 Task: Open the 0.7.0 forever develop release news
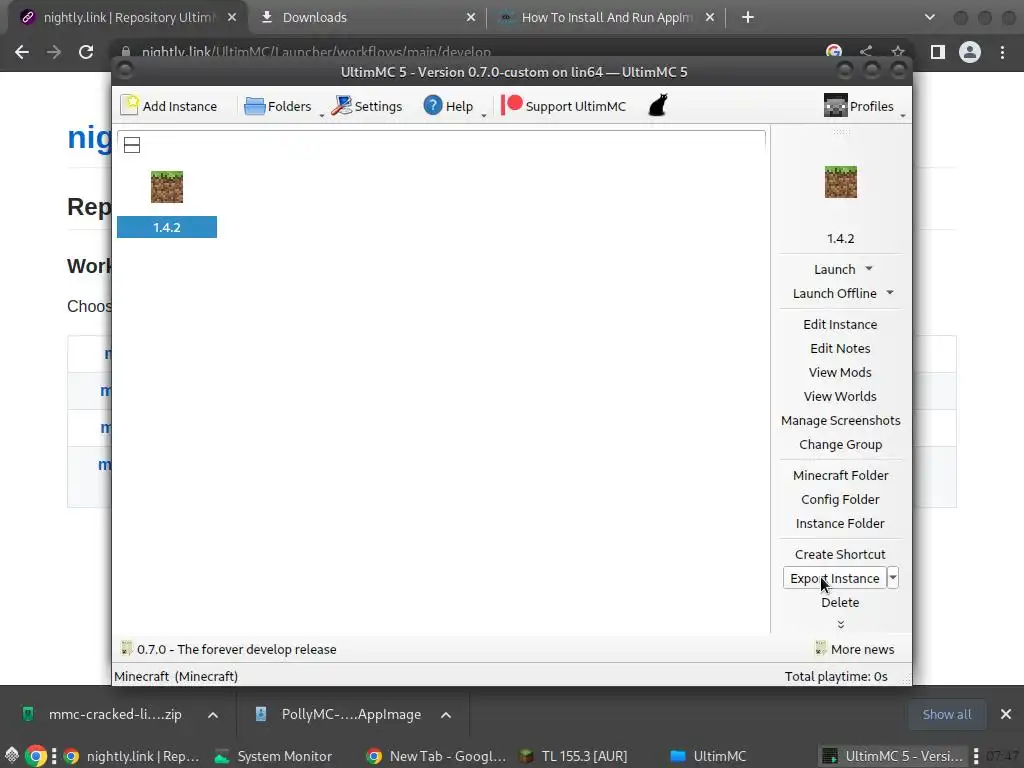(229, 649)
